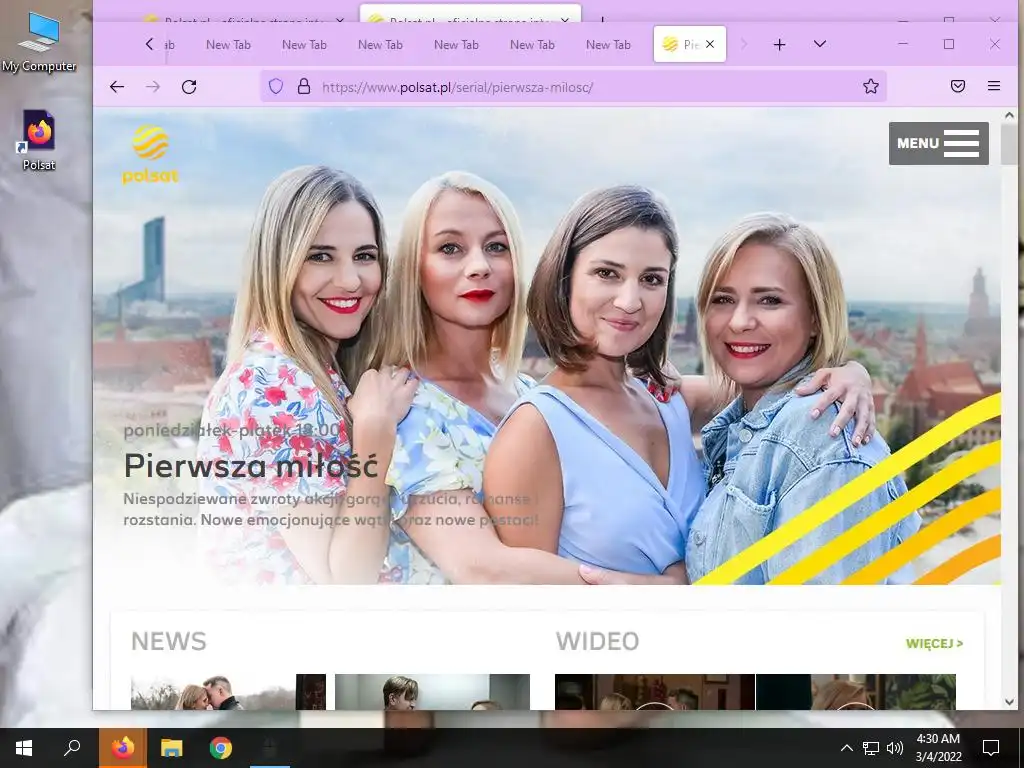This screenshot has width=1024, height=768.
Task: Switch to the sixth New Tab
Action: point(608,44)
